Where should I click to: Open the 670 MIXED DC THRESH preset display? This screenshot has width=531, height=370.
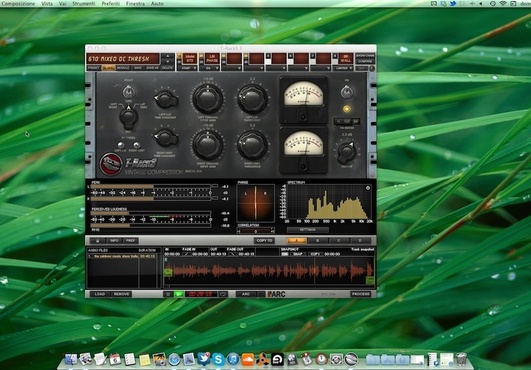(123, 59)
